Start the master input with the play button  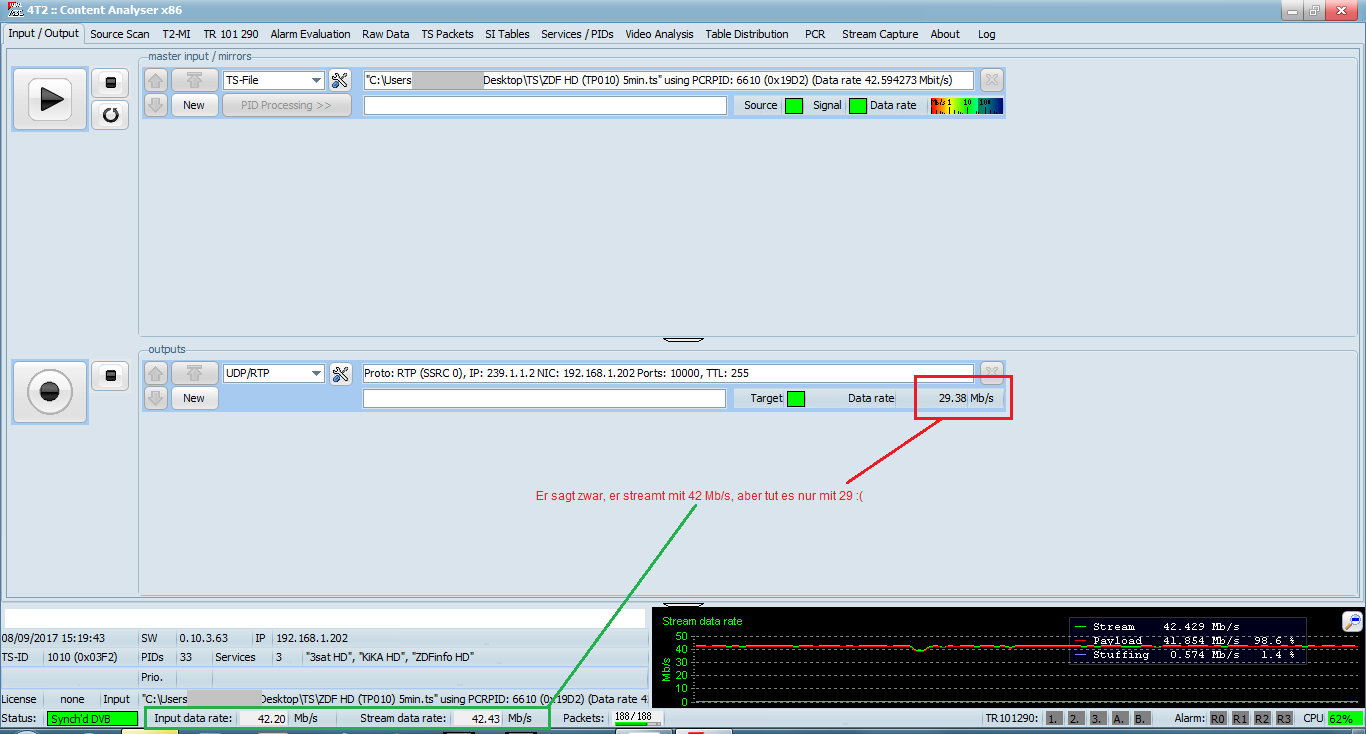click(49, 99)
